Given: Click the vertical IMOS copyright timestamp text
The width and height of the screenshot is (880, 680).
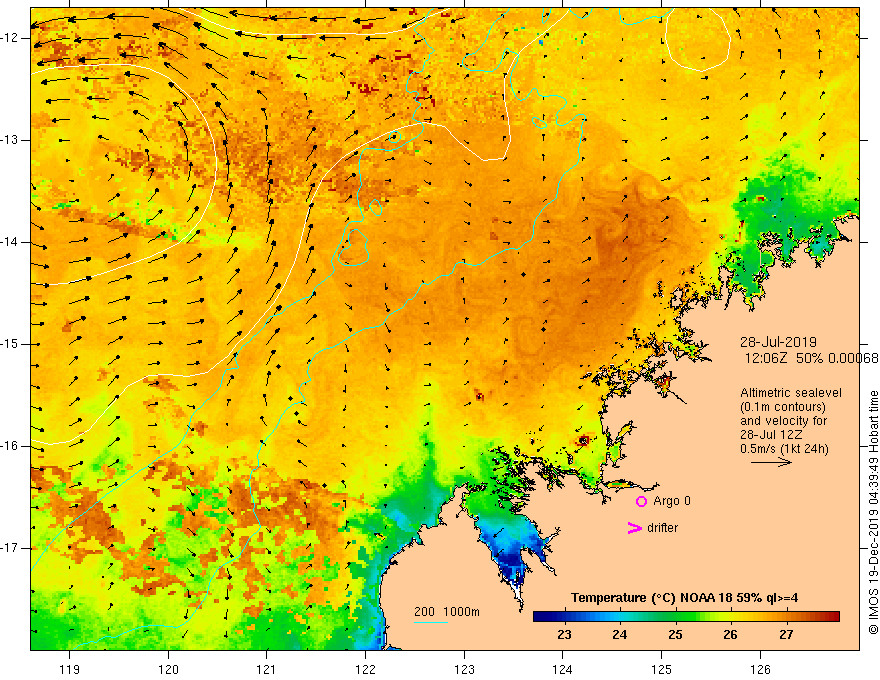Looking at the screenshot, I should [x=873, y=513].
